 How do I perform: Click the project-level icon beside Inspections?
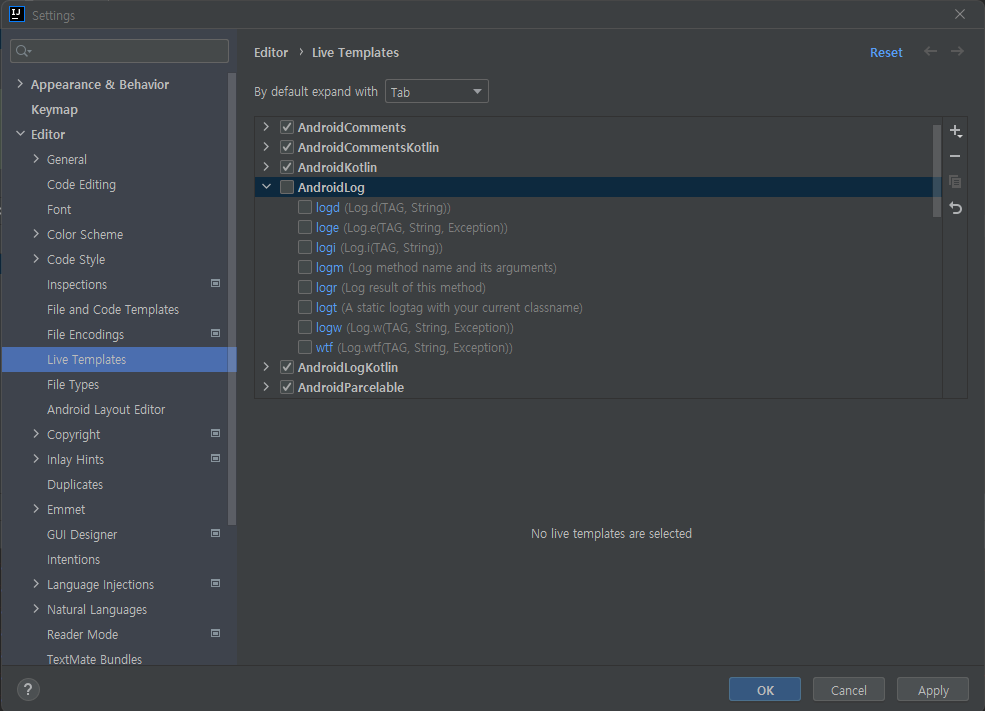click(x=215, y=283)
